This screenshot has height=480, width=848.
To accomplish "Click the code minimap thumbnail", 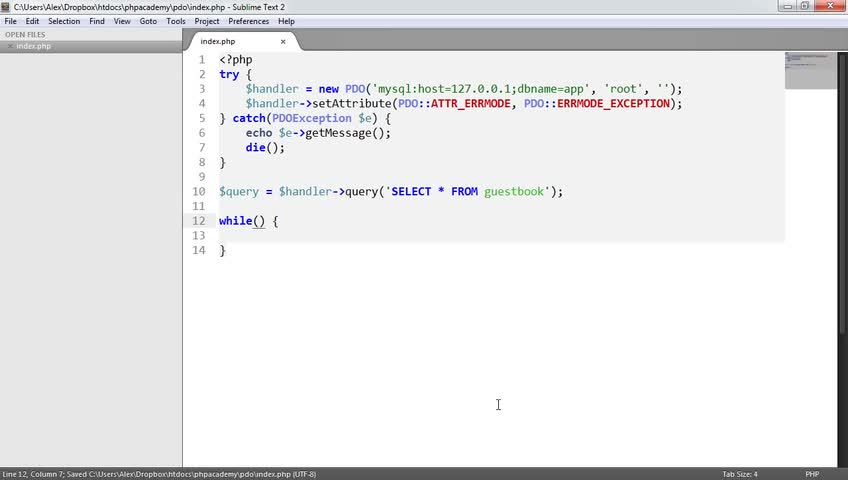I will [810, 70].
